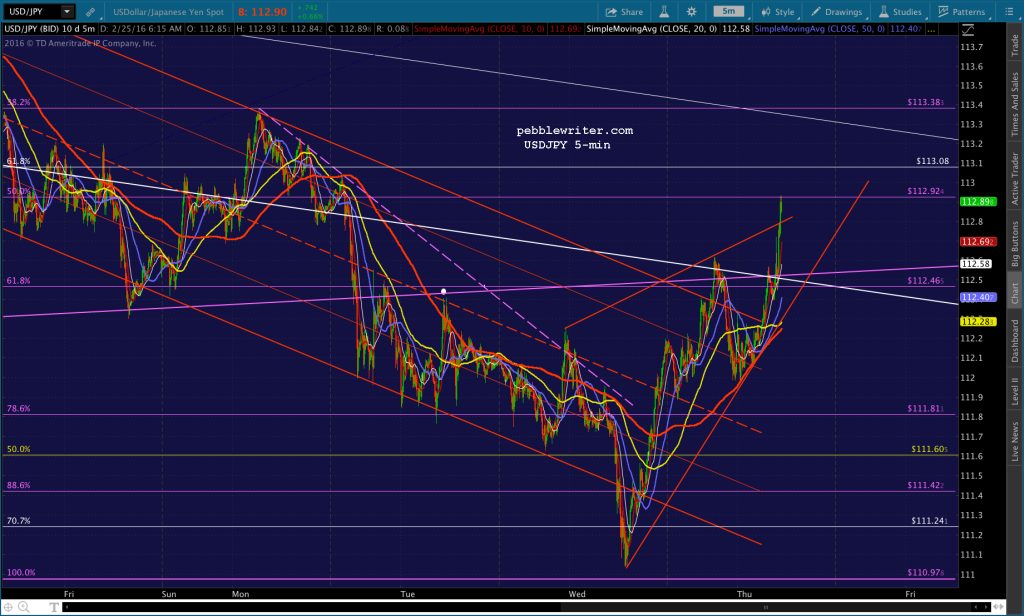Image resolution: width=1024 pixels, height=616 pixels.
Task: Click the 100.0% Fibonacci label
Action: pos(21,572)
